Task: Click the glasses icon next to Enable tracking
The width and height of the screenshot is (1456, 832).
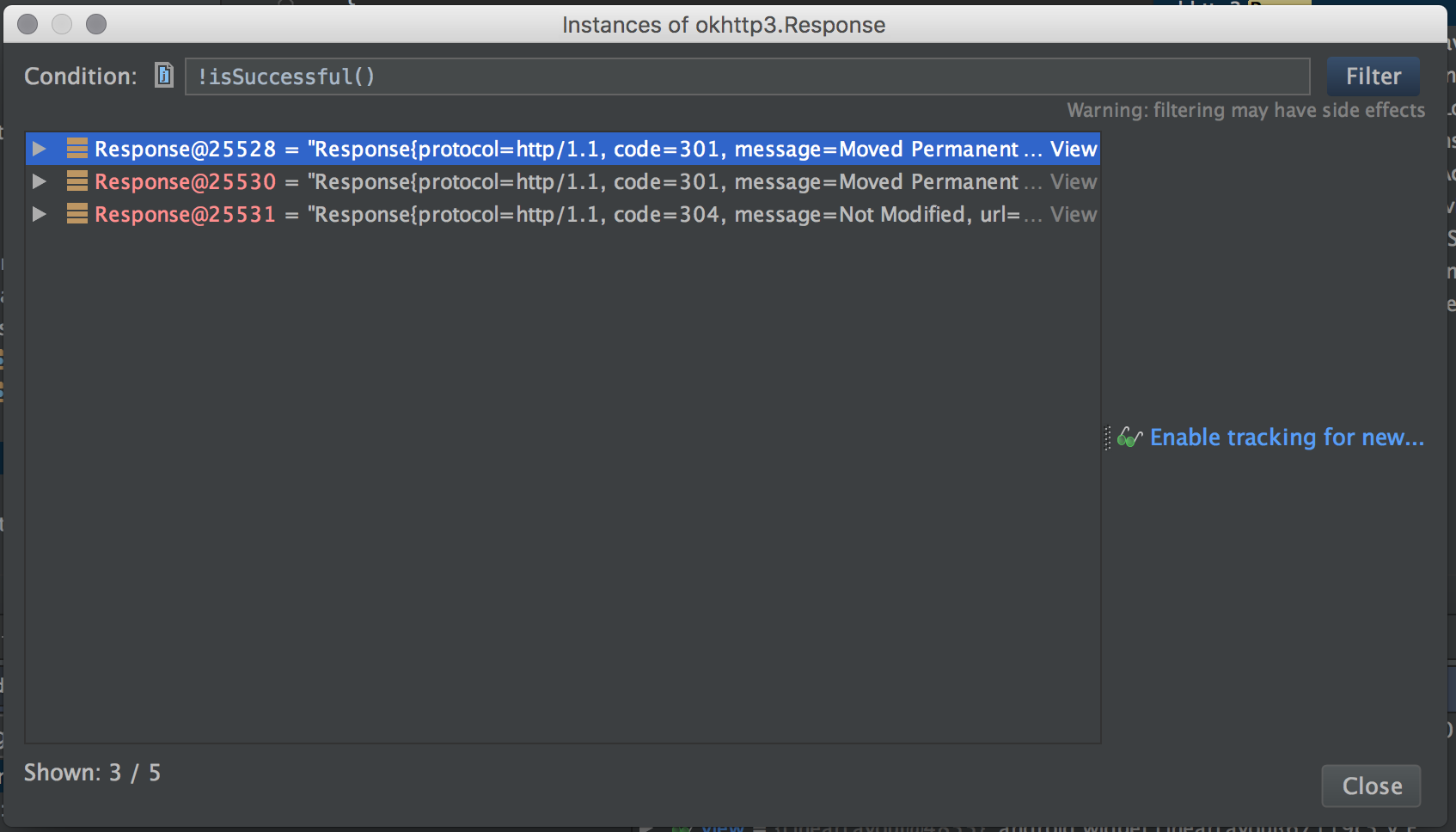Action: 1130,437
